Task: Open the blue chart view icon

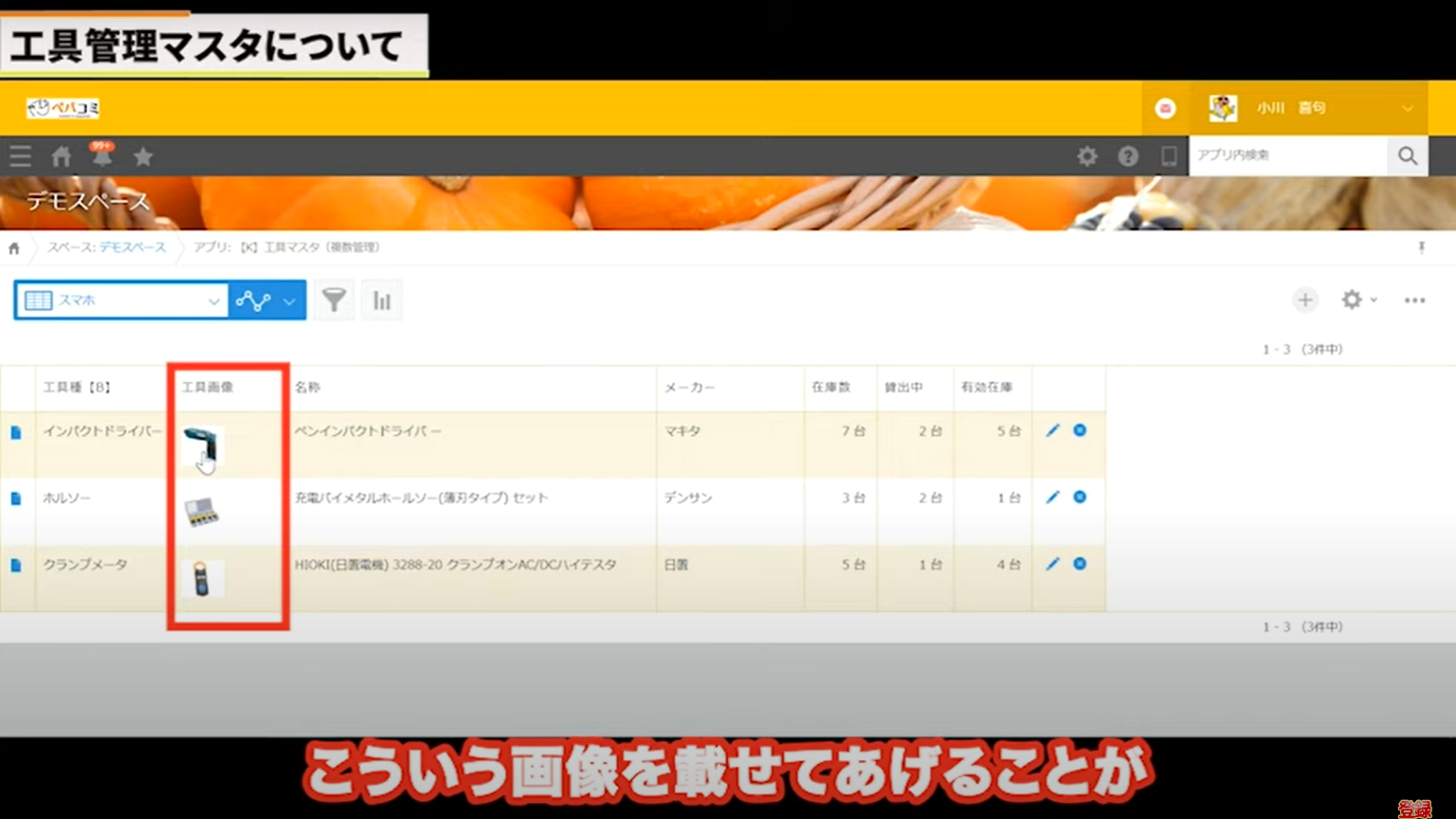Action: (253, 300)
